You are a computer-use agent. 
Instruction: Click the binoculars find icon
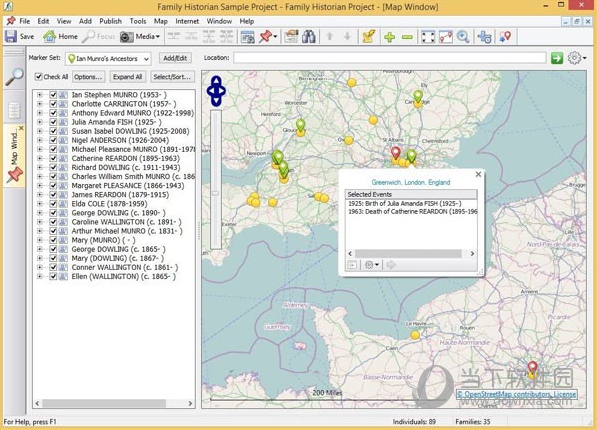(308, 37)
